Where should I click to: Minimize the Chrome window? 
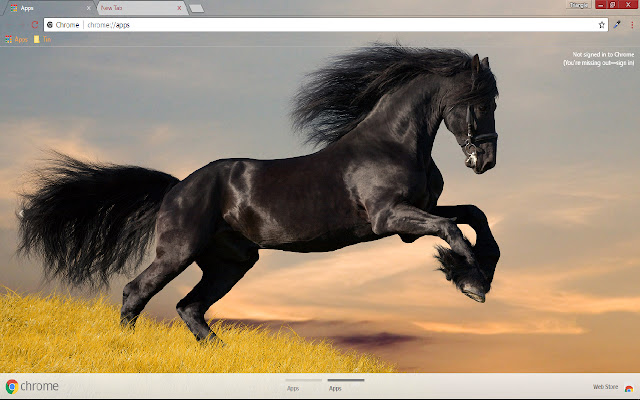(601, 4)
